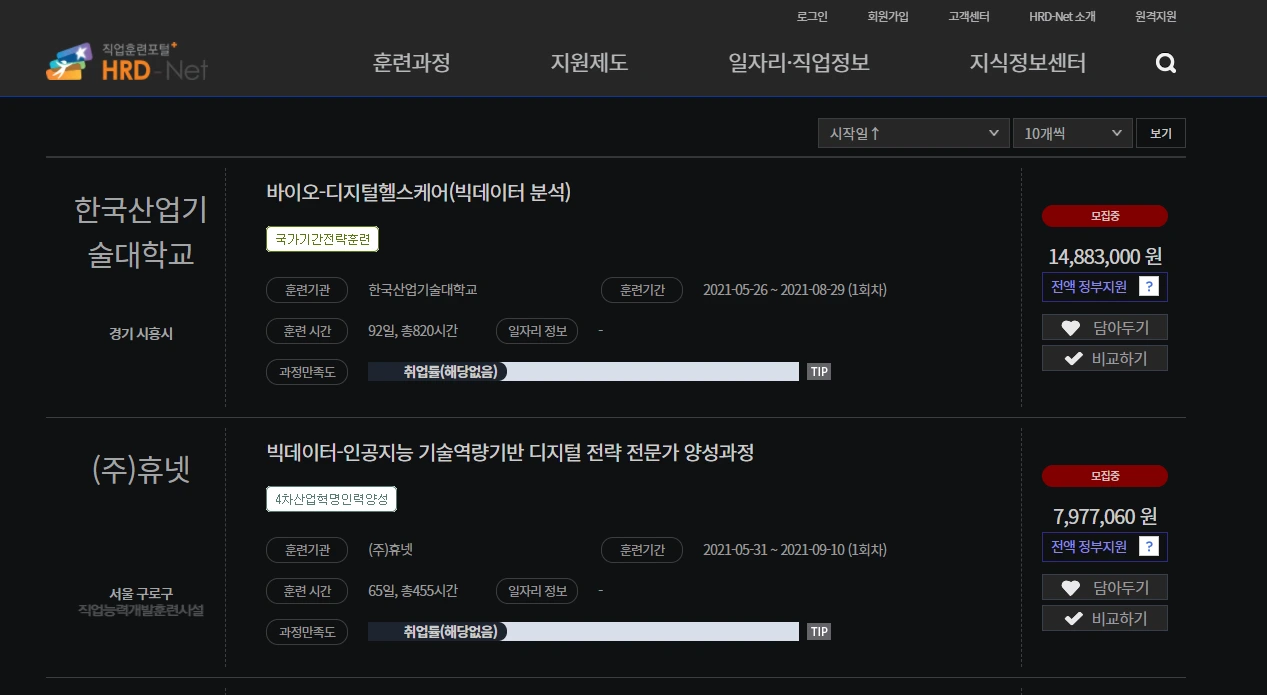Open 지원제도 menu
This screenshot has width=1267, height=695.
coord(589,63)
